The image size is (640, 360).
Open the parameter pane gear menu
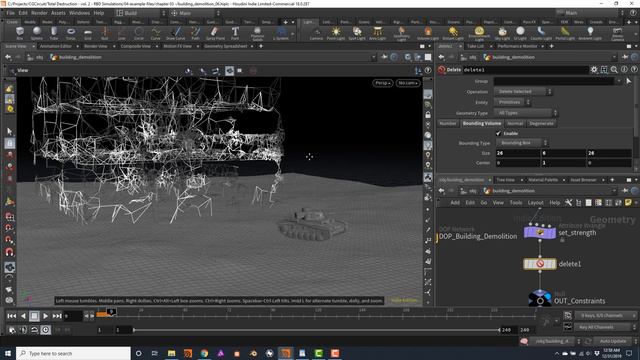(594, 70)
